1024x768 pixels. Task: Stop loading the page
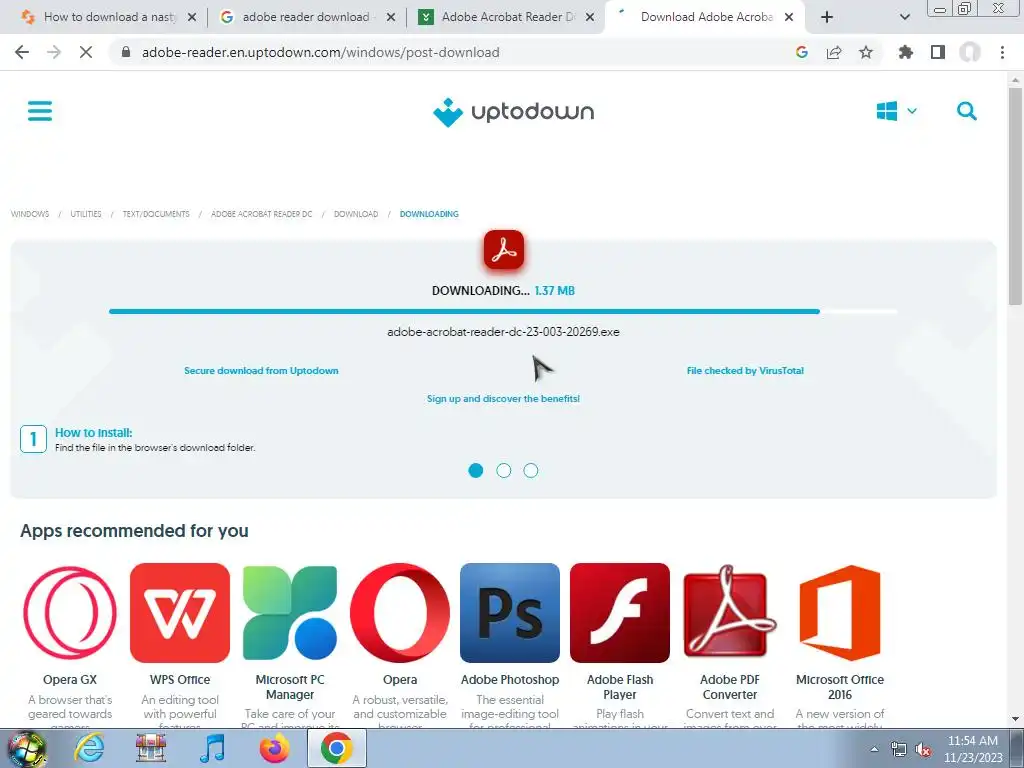pyautogui.click(x=86, y=52)
